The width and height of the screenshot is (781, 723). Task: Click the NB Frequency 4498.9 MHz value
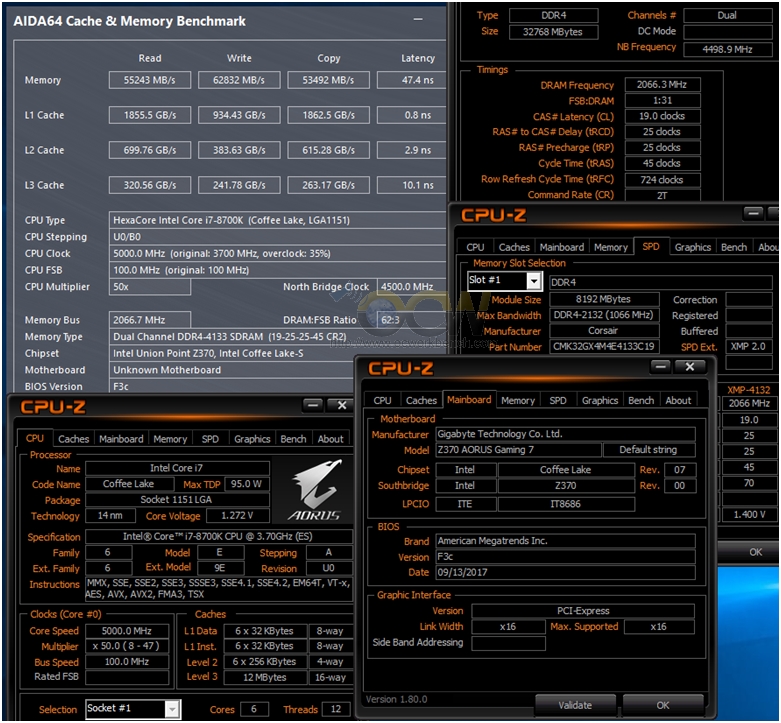(x=727, y=49)
